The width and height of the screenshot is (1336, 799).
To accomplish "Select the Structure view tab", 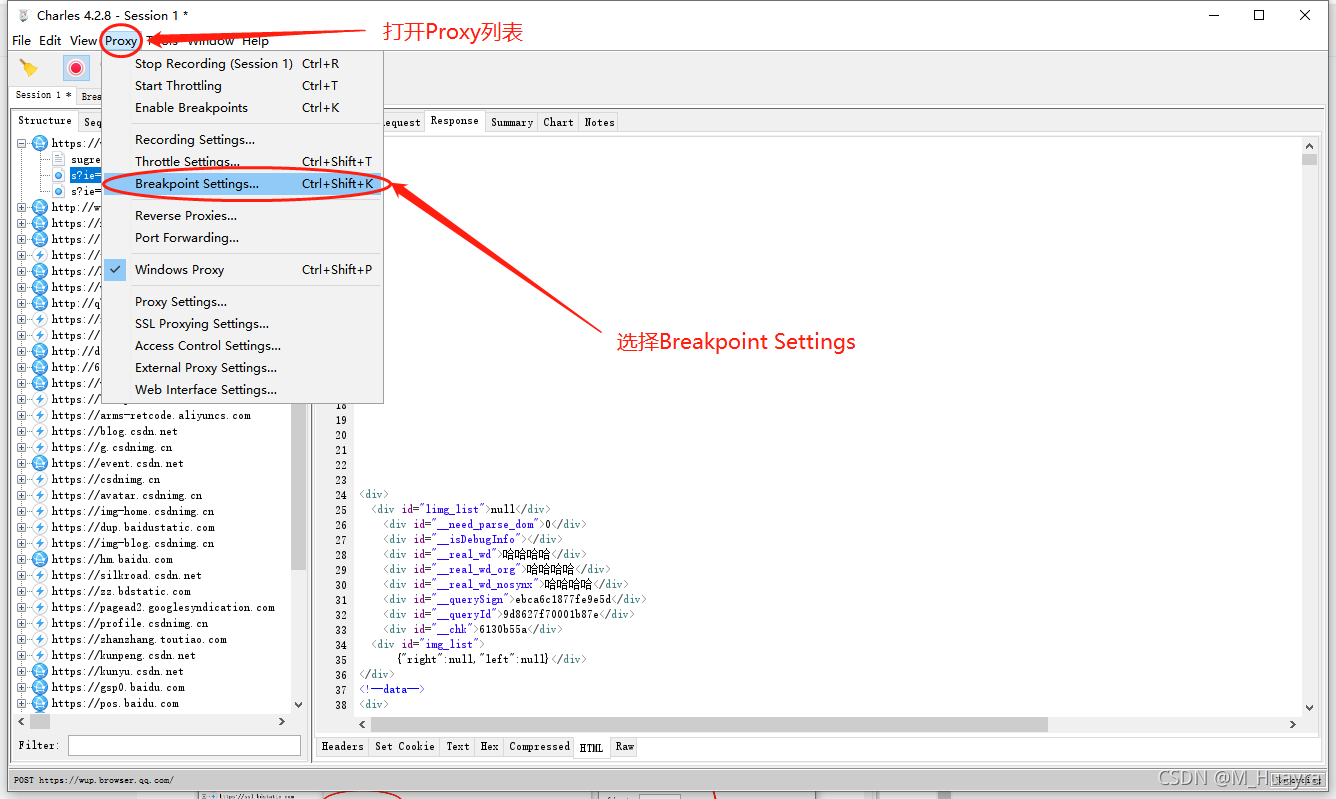I will pyautogui.click(x=45, y=121).
